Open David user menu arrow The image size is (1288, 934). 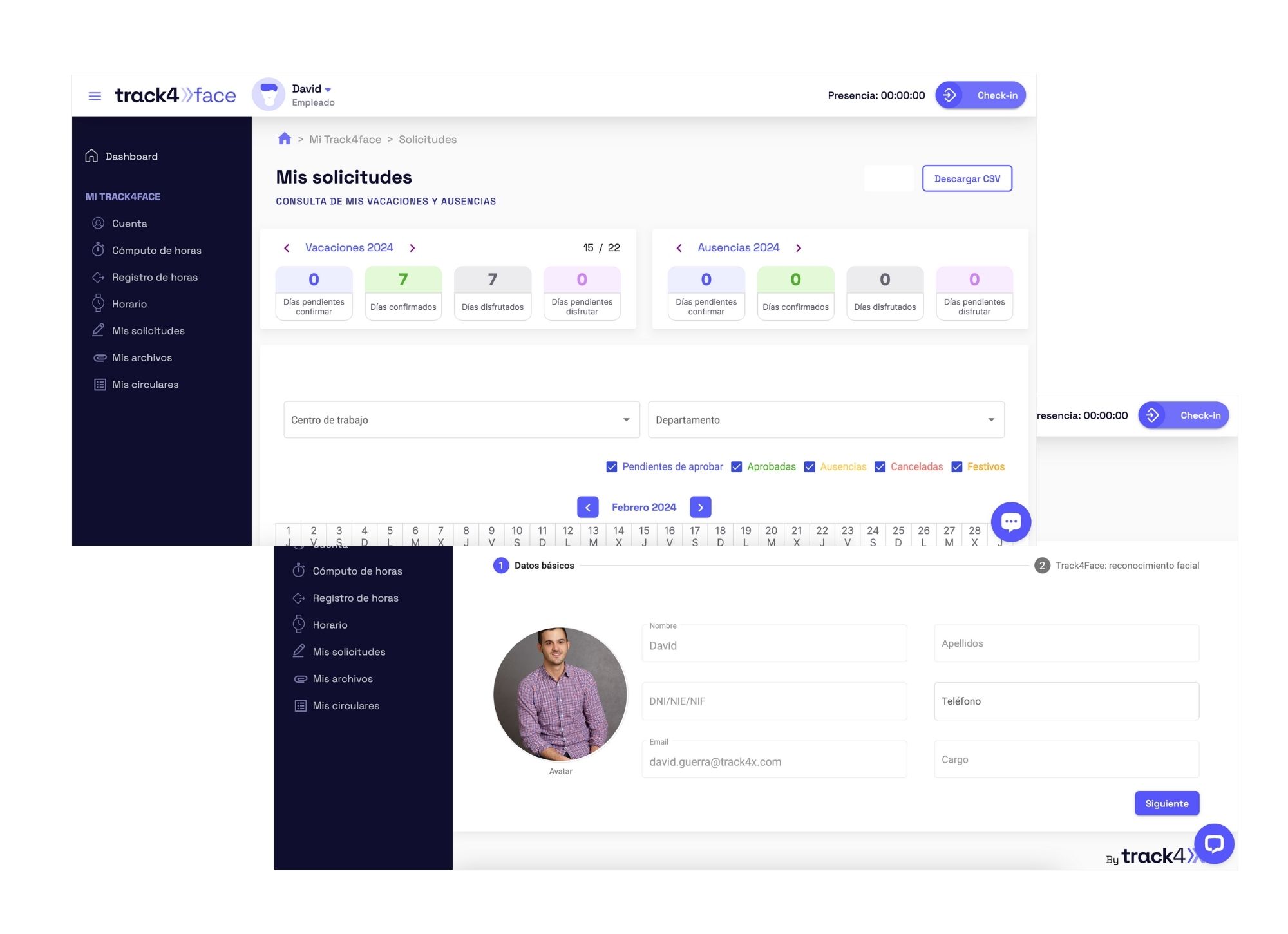(328, 90)
